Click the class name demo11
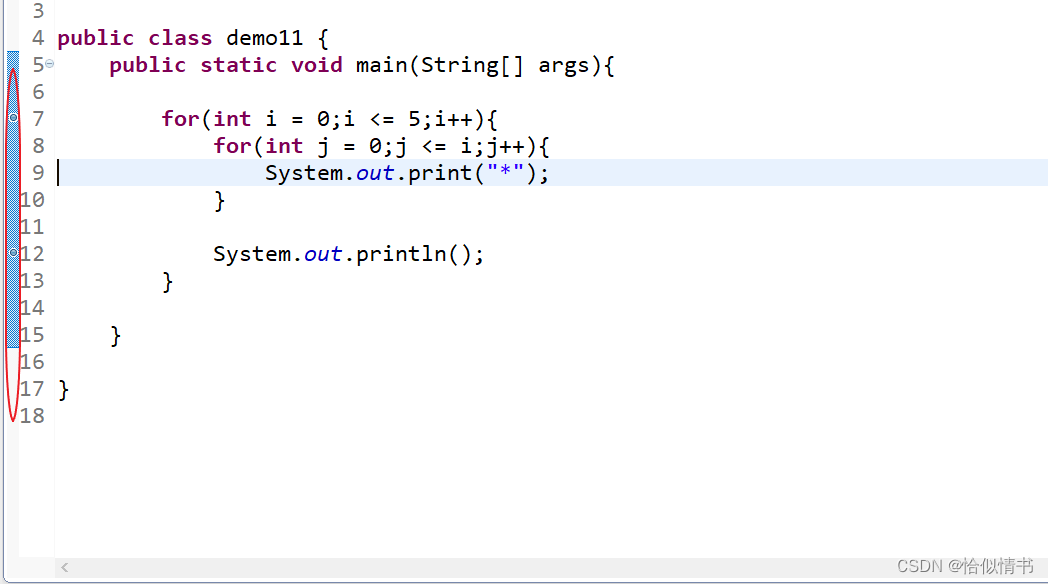Screen dimensions: 1048x584 point(264,38)
